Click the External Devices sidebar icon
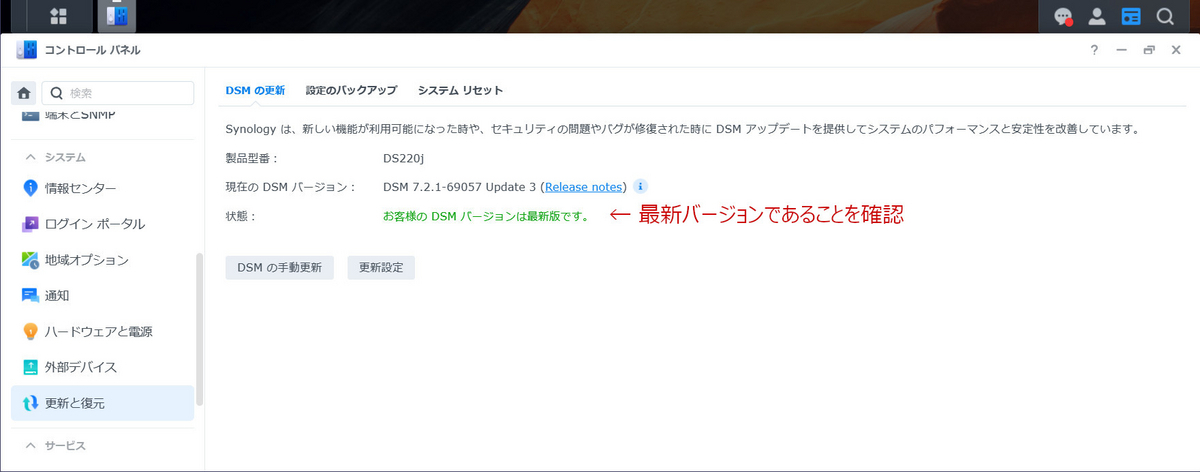The image size is (1200, 472). (30, 367)
